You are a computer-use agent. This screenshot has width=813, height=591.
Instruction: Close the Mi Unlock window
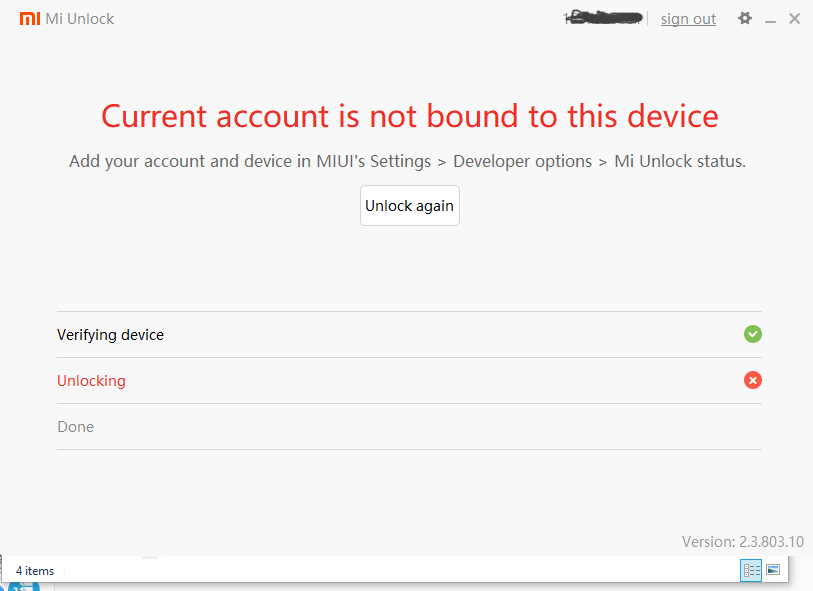tap(795, 18)
